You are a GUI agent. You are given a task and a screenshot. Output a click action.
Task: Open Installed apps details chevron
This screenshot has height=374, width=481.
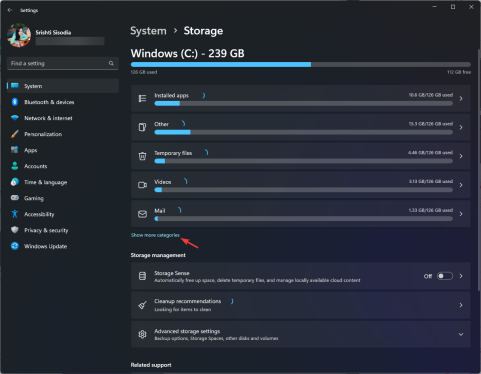point(461,99)
